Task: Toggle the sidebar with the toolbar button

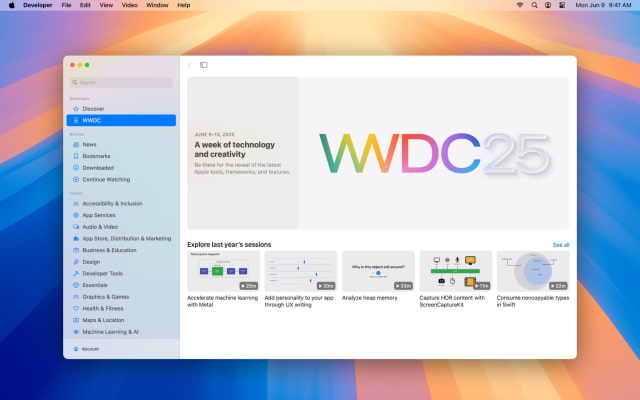Action: point(203,65)
